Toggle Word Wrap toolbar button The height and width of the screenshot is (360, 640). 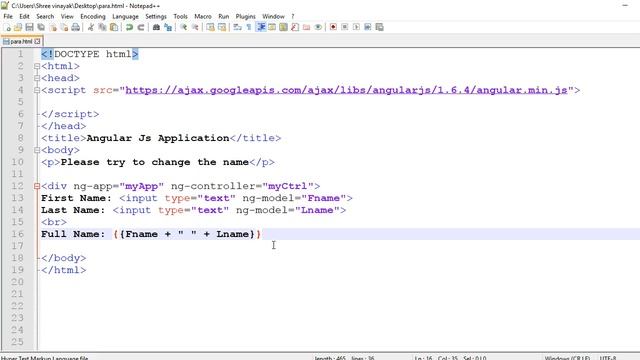click(x=238, y=27)
